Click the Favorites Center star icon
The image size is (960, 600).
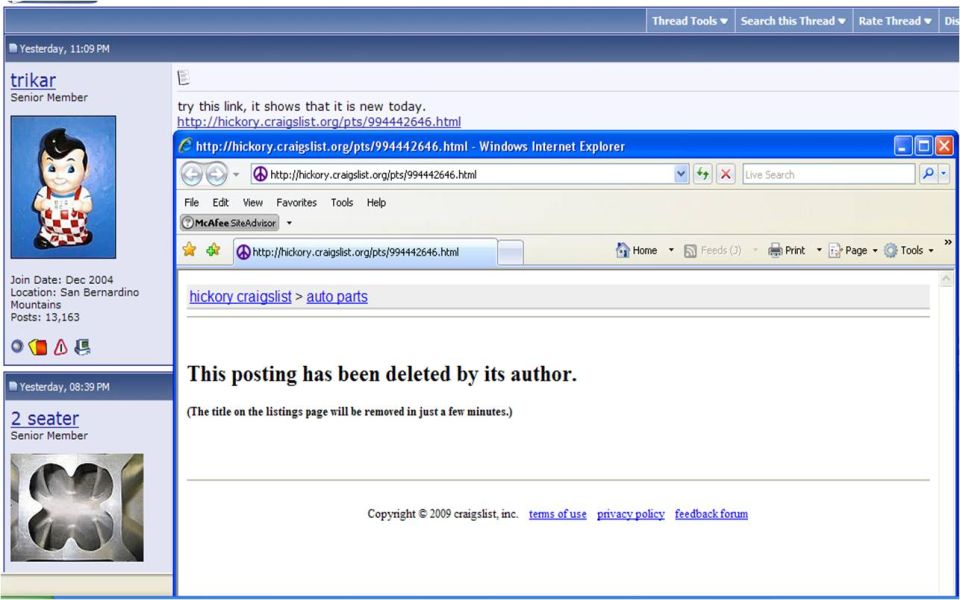pos(189,250)
